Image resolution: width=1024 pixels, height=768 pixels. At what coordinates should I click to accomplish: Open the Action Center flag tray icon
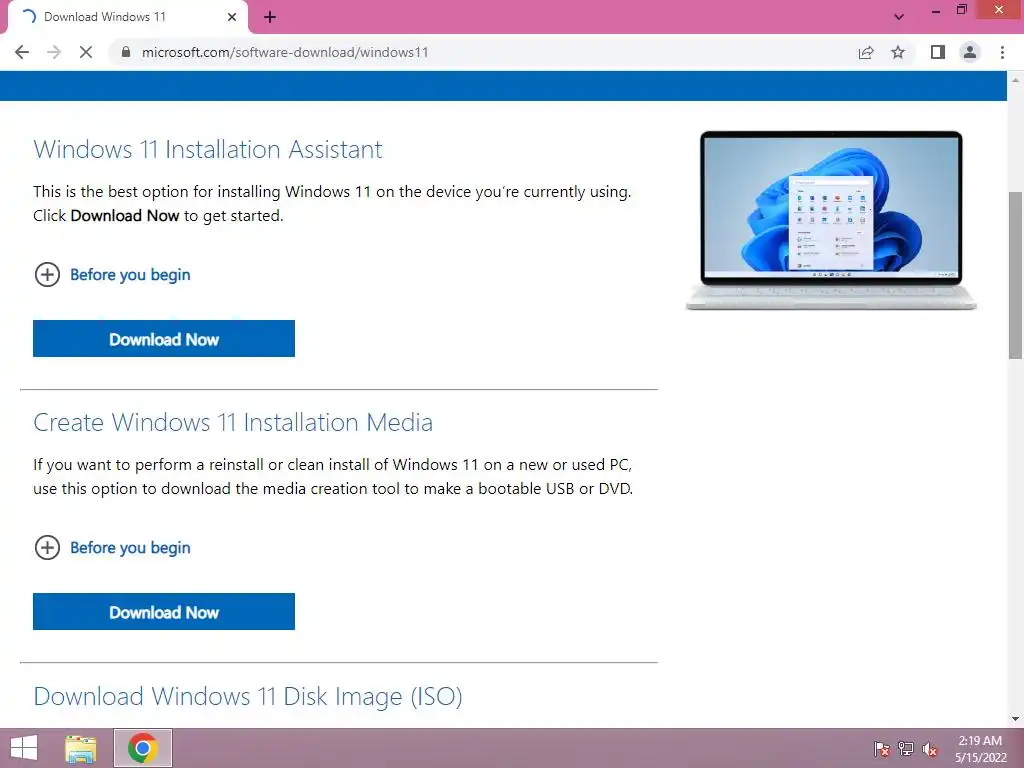click(882, 749)
